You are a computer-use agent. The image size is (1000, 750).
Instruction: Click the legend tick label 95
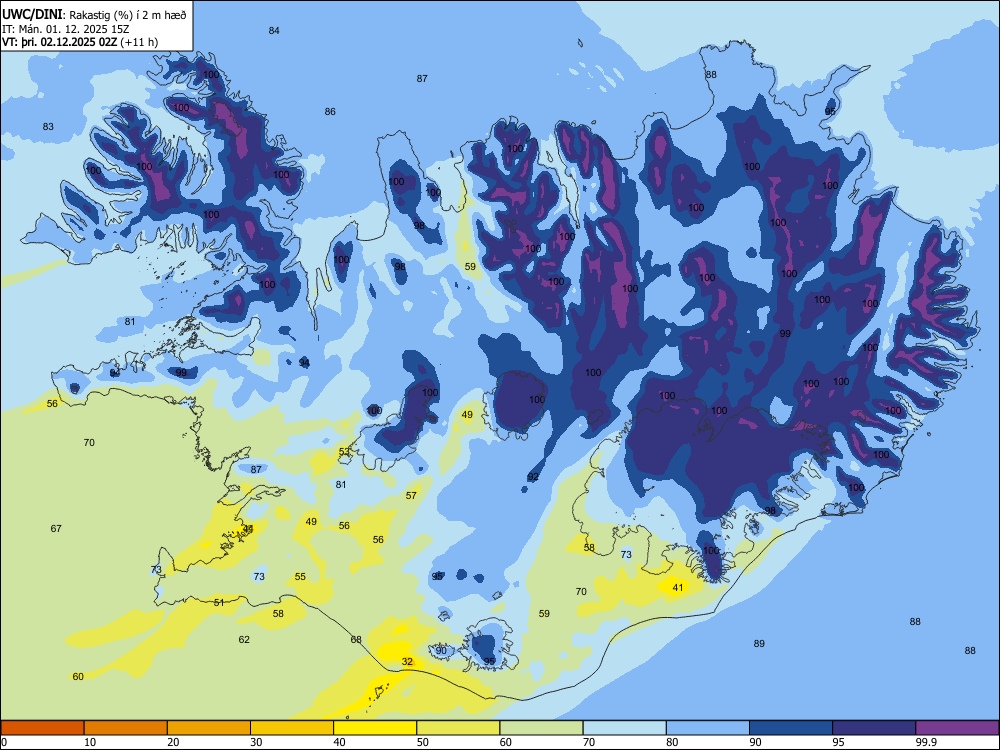[x=839, y=742]
